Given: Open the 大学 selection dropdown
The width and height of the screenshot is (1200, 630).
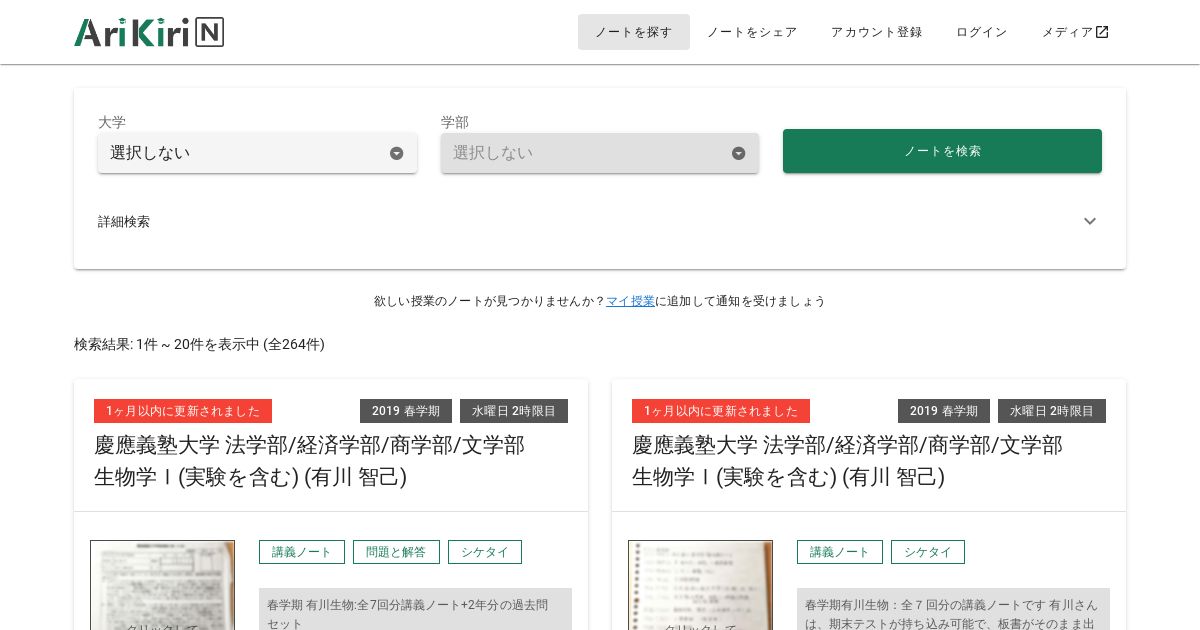Looking at the screenshot, I should tap(257, 153).
